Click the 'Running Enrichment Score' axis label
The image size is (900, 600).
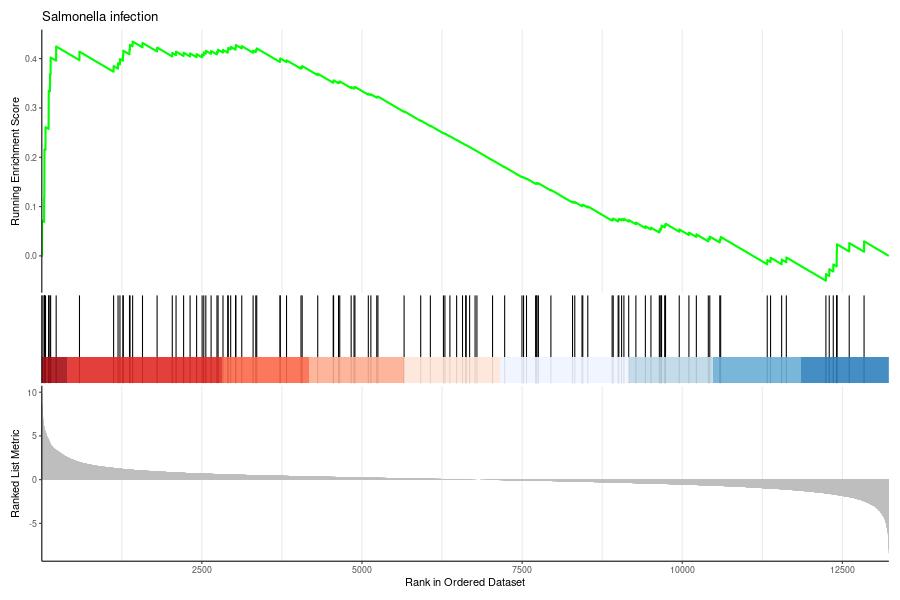pos(15,161)
